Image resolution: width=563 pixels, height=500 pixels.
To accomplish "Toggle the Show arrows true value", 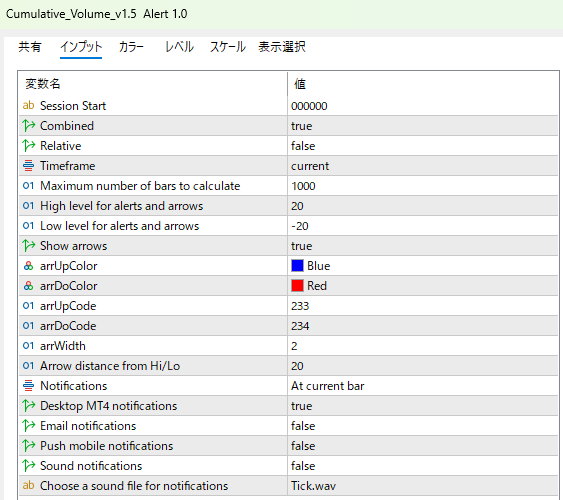I will pos(423,246).
